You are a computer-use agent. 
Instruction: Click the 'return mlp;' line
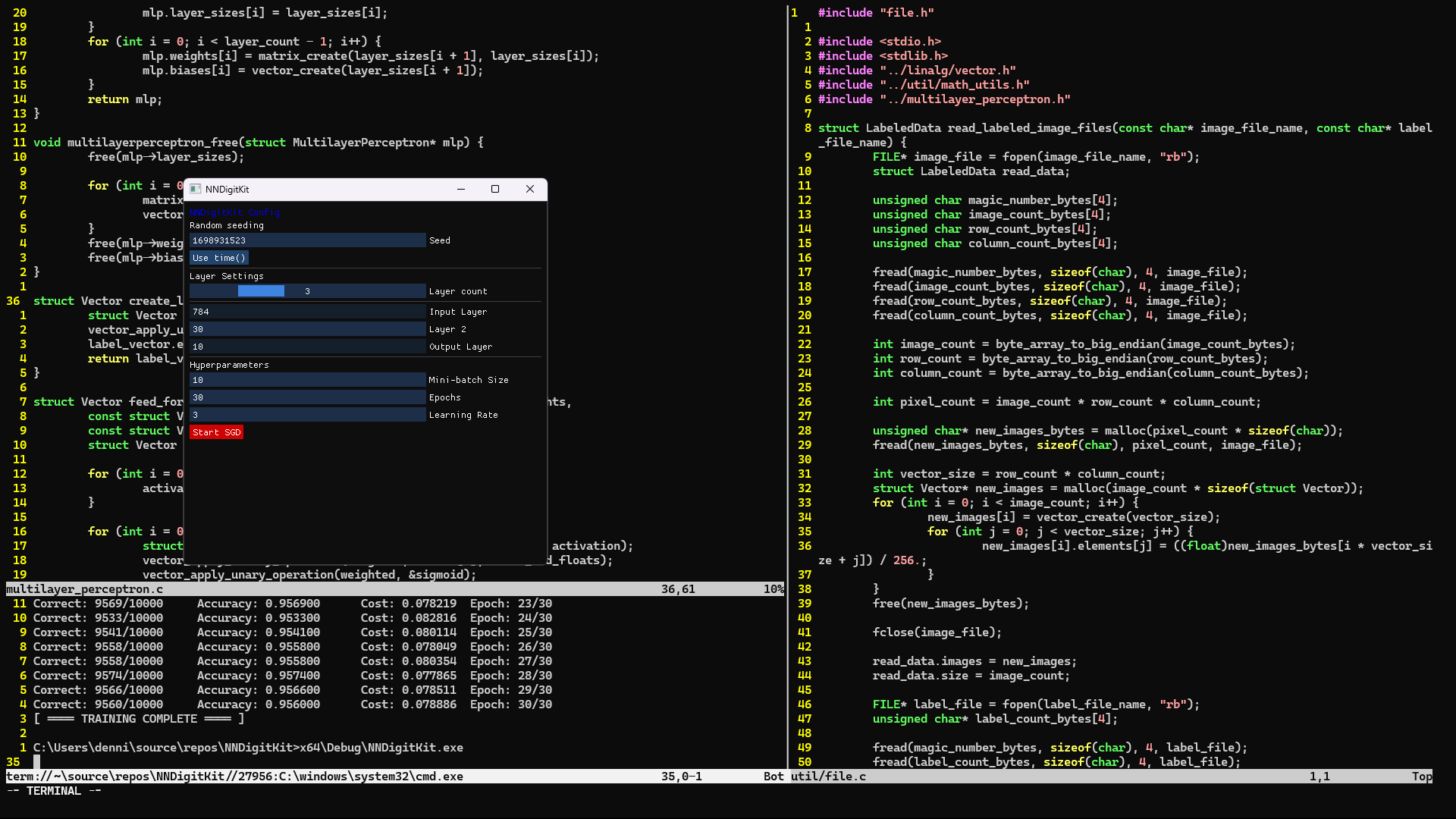125,99
